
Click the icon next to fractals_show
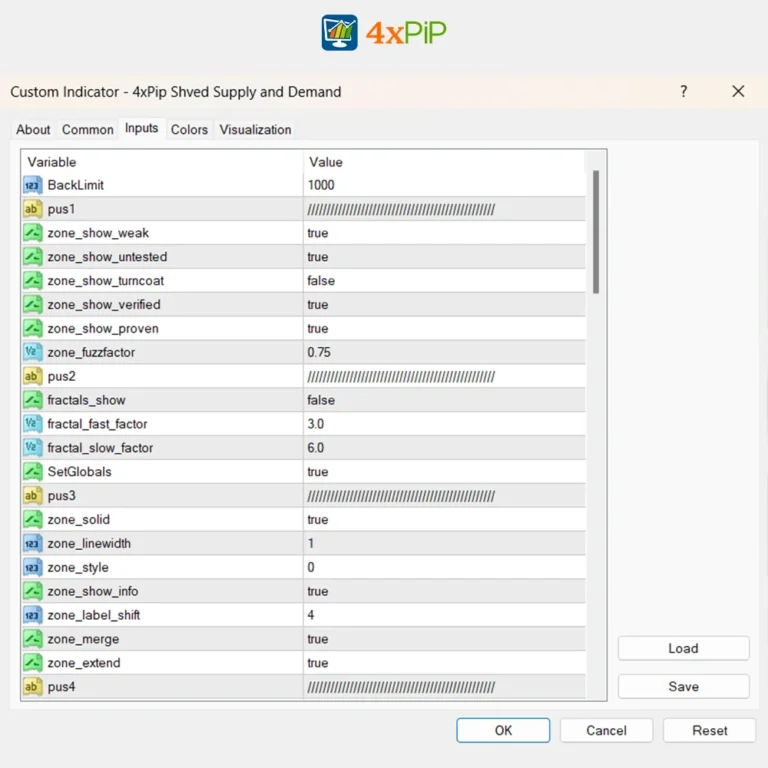coord(33,400)
